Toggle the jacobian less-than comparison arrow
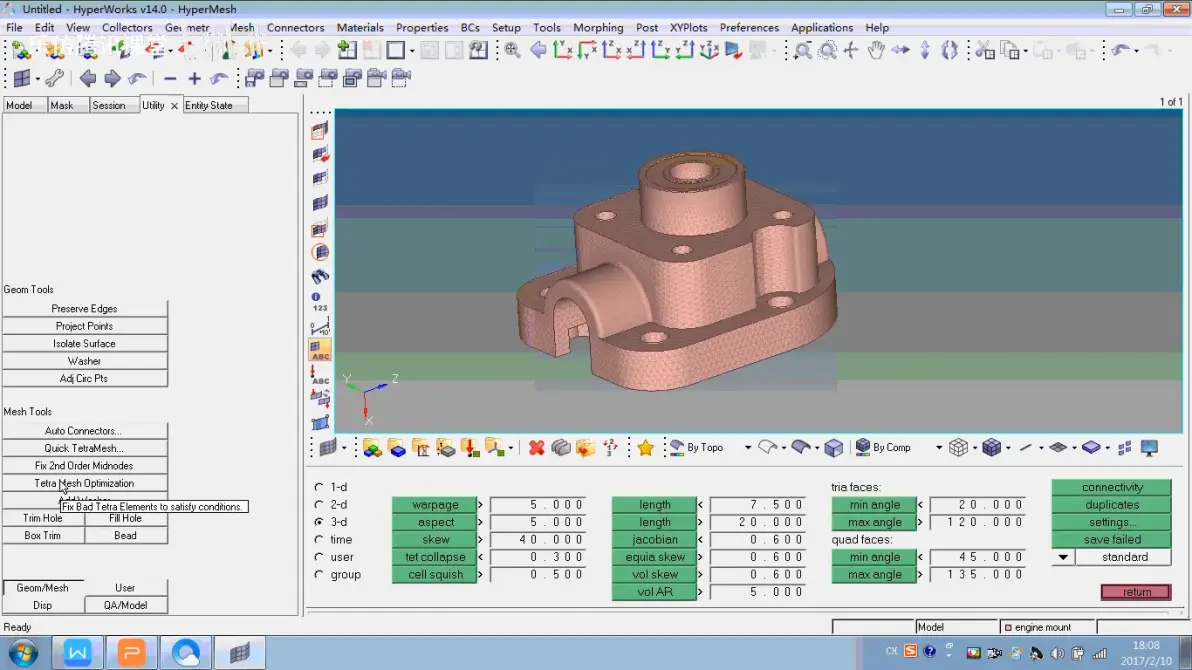Viewport: 1192px width, 670px height. click(700, 539)
